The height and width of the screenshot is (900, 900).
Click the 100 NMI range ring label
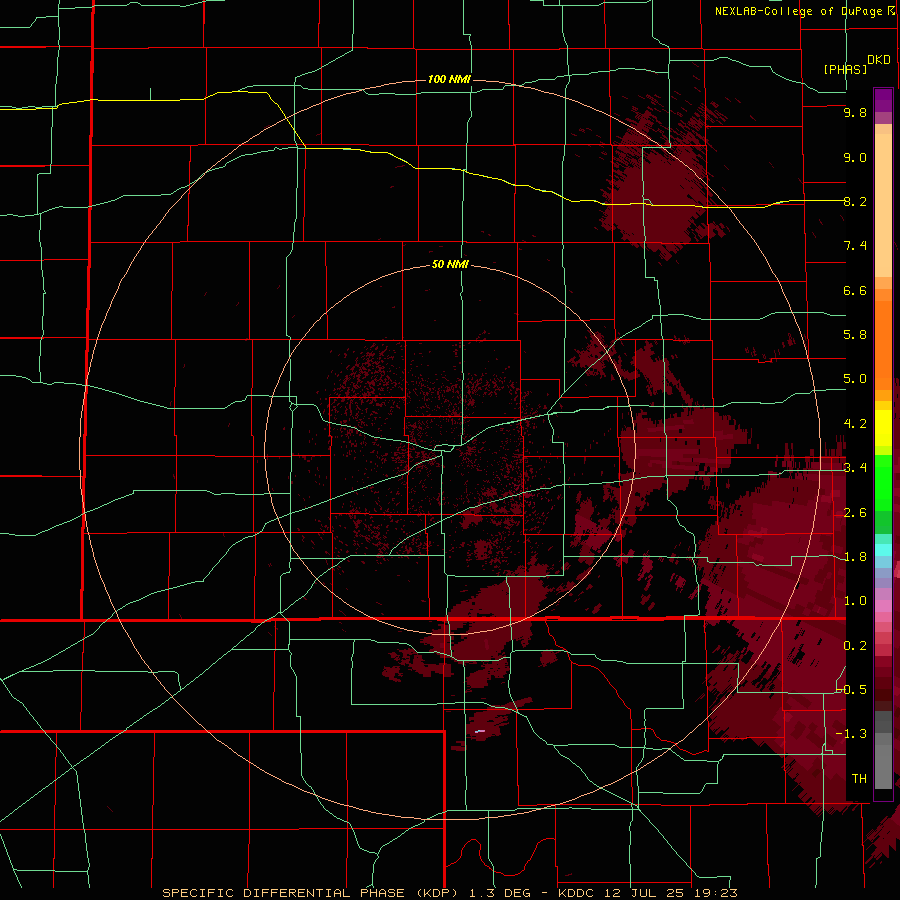(x=449, y=79)
